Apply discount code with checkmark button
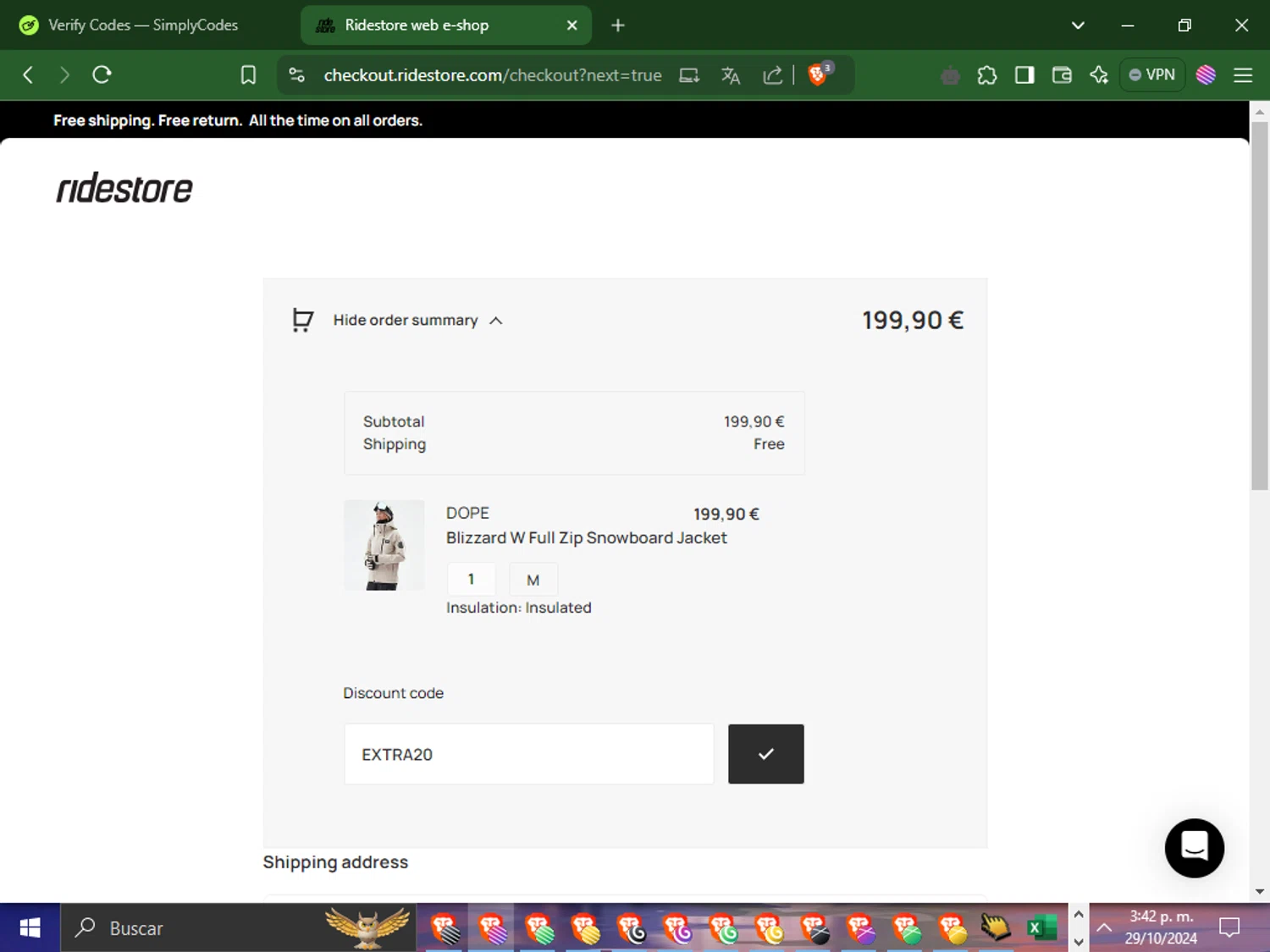1270x952 pixels. [766, 754]
